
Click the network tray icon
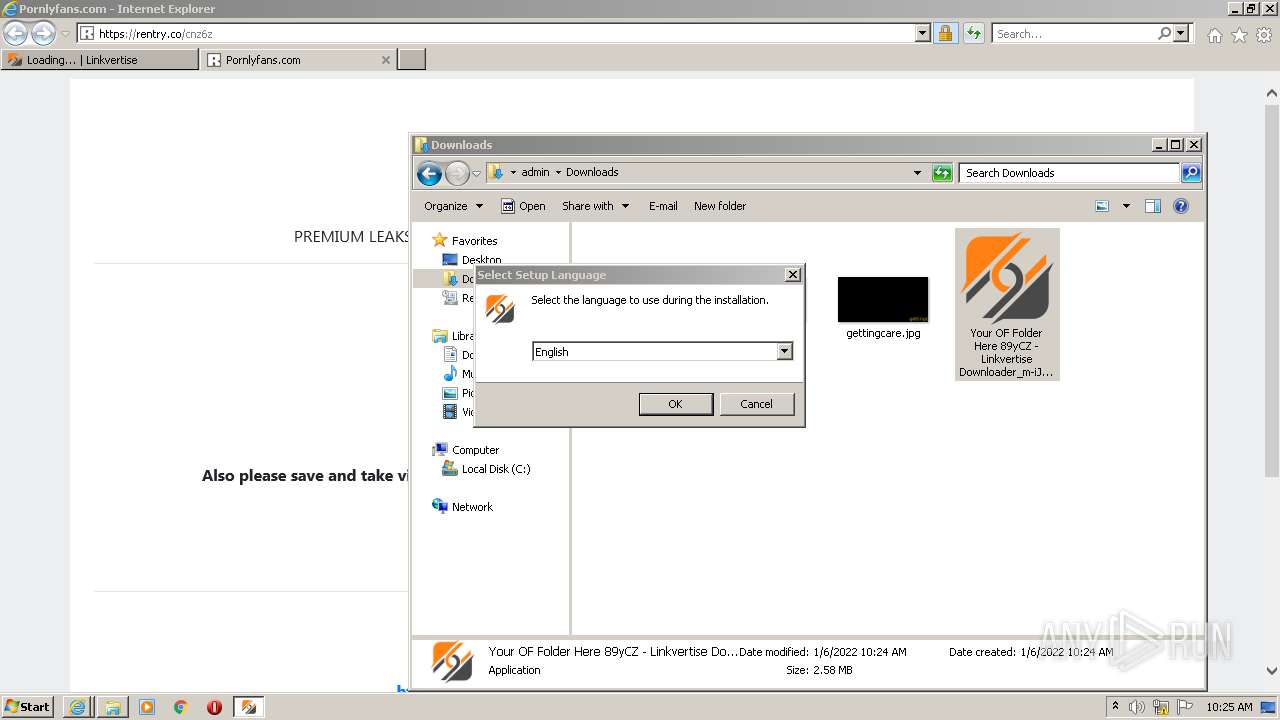coord(1161,707)
